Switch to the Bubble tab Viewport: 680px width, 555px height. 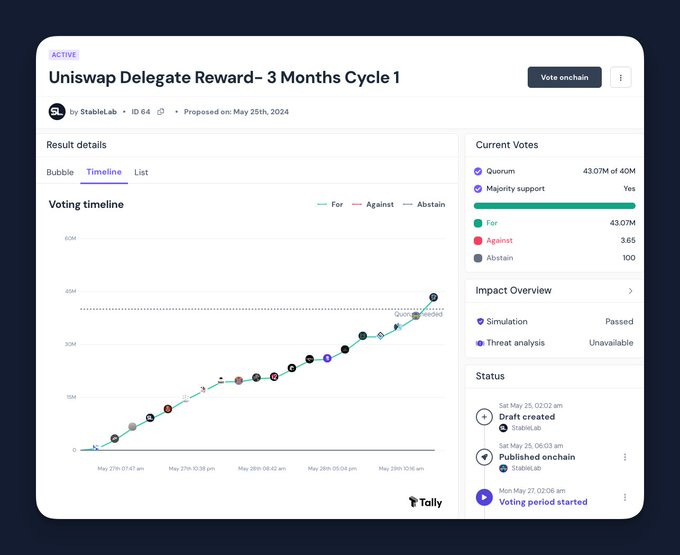60,172
